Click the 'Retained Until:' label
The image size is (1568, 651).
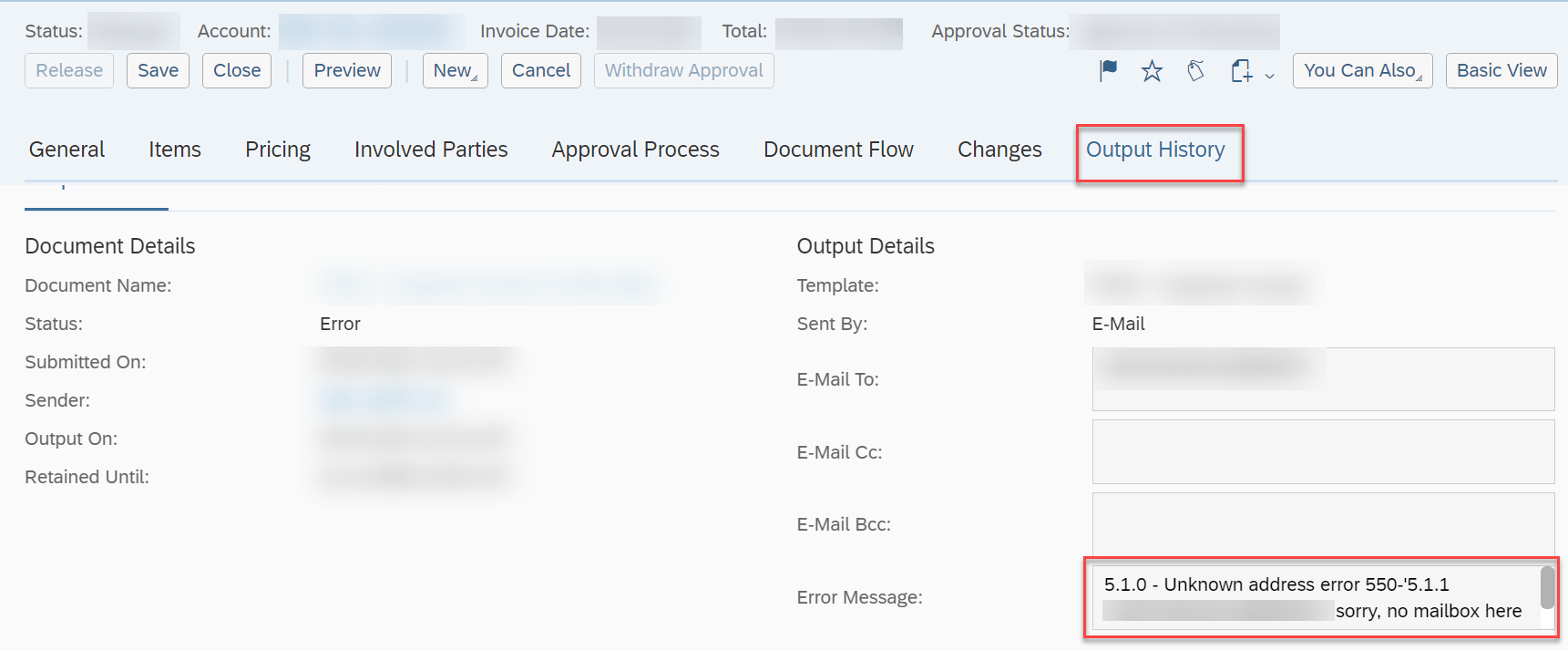pos(87,477)
